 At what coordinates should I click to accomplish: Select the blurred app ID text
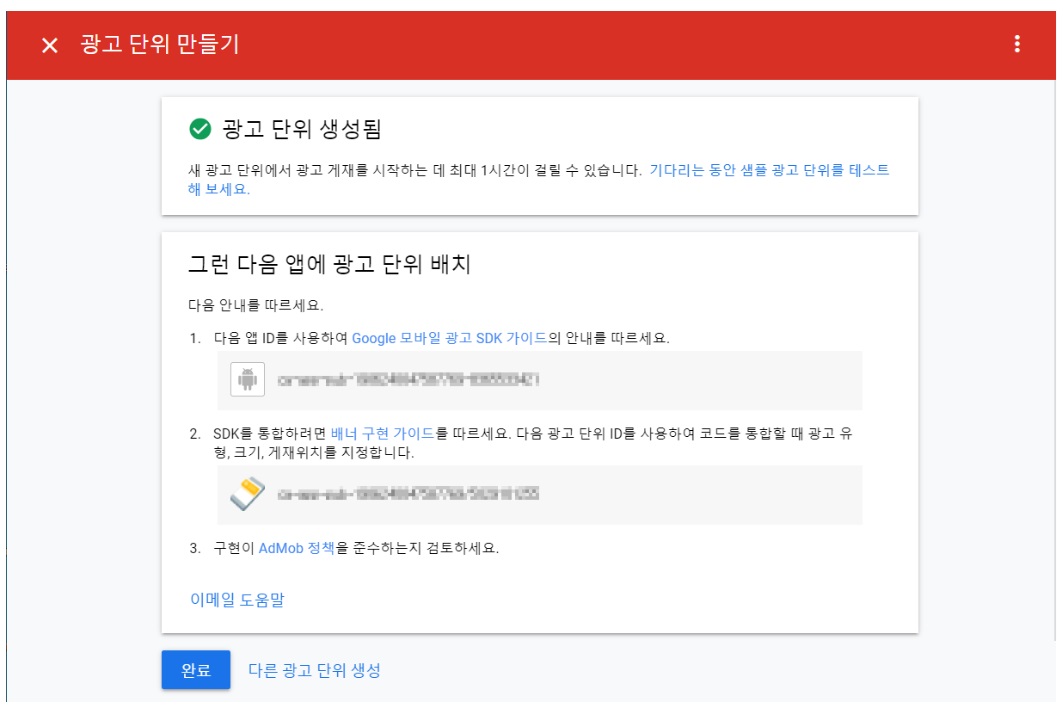pyautogui.click(x=408, y=380)
